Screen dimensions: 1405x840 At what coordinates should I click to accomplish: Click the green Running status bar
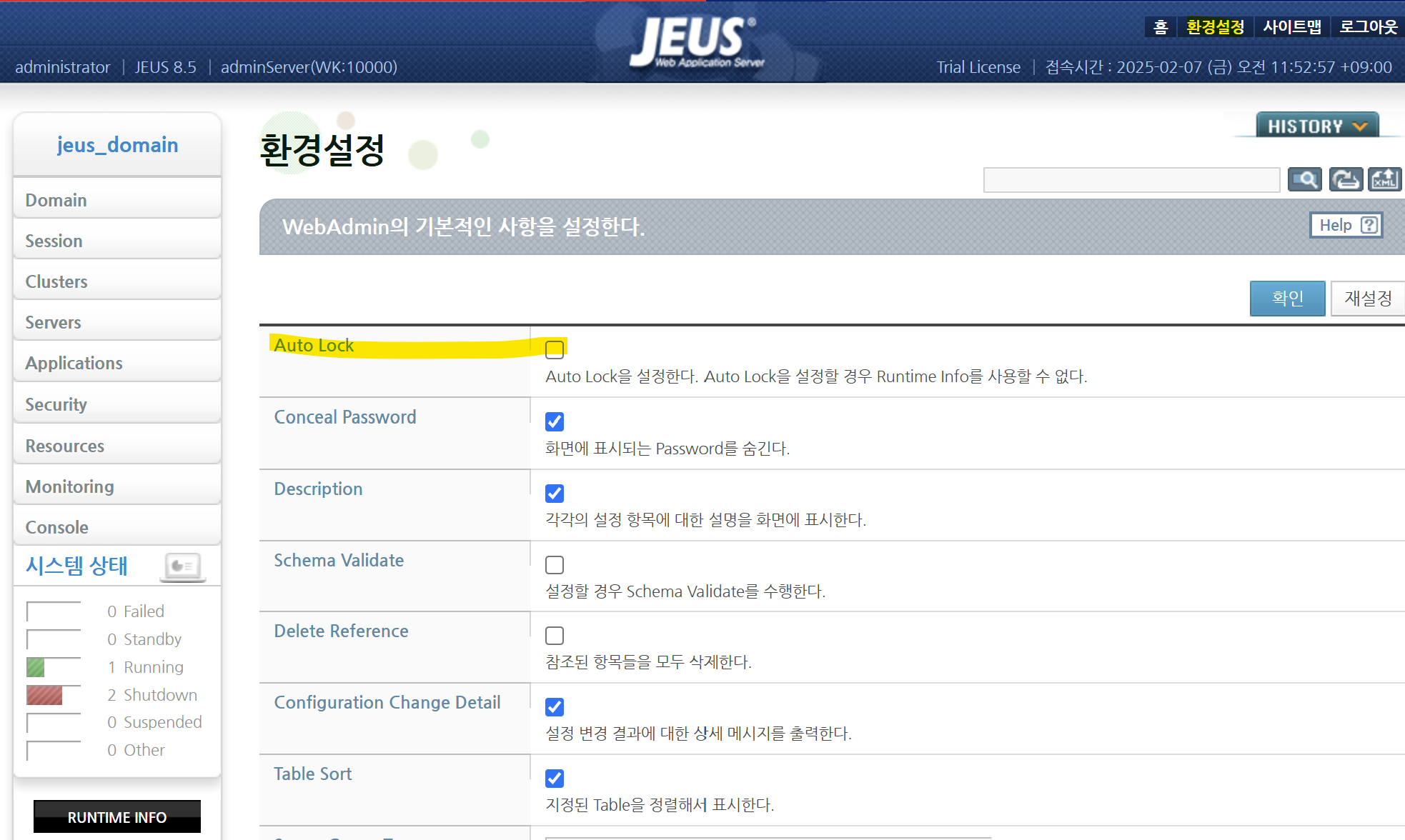click(36, 667)
